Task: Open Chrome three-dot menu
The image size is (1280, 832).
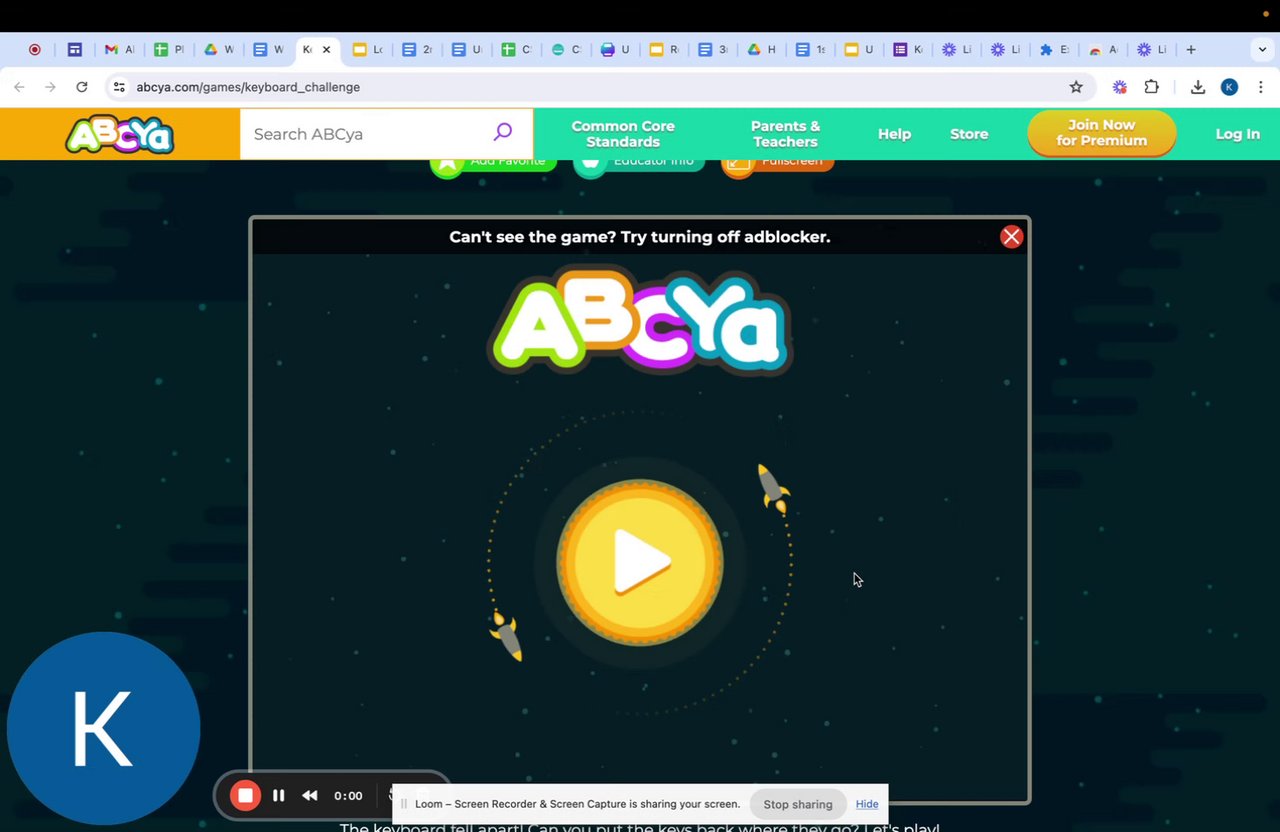Action: point(1261,87)
